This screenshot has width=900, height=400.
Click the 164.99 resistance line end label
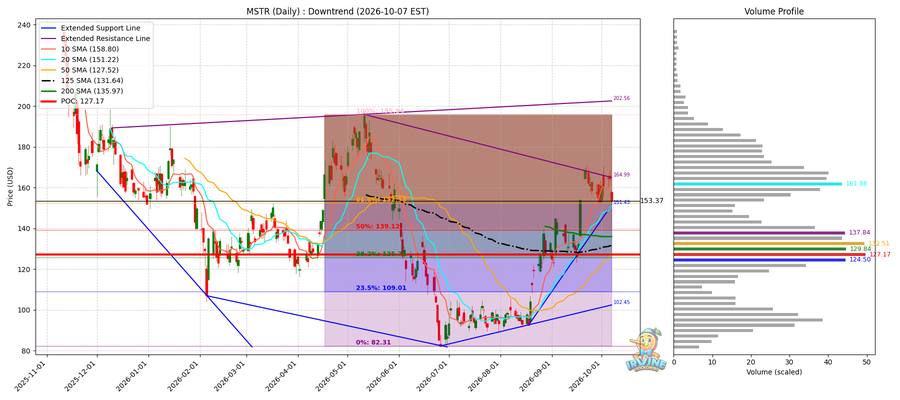pos(622,174)
